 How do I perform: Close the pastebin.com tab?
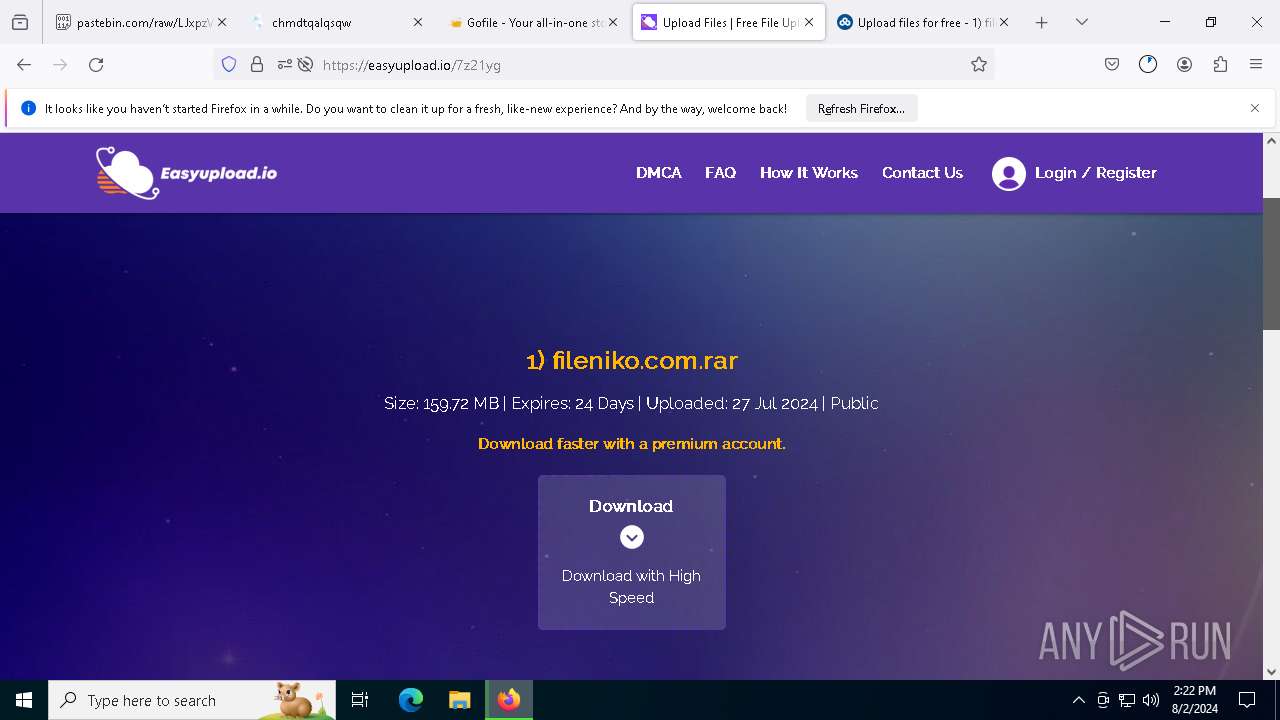[222, 22]
